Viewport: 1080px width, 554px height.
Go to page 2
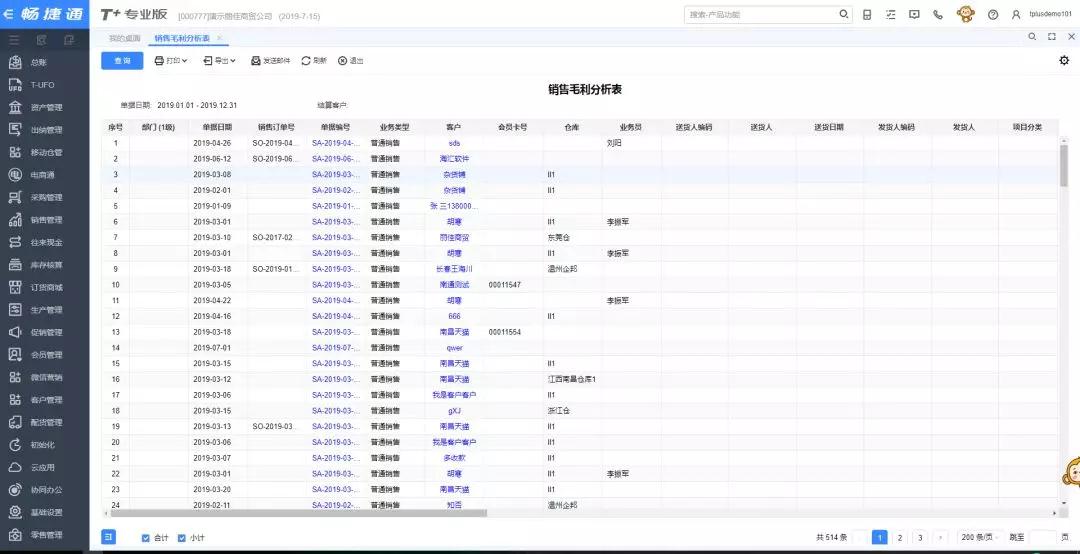pyautogui.click(x=900, y=537)
